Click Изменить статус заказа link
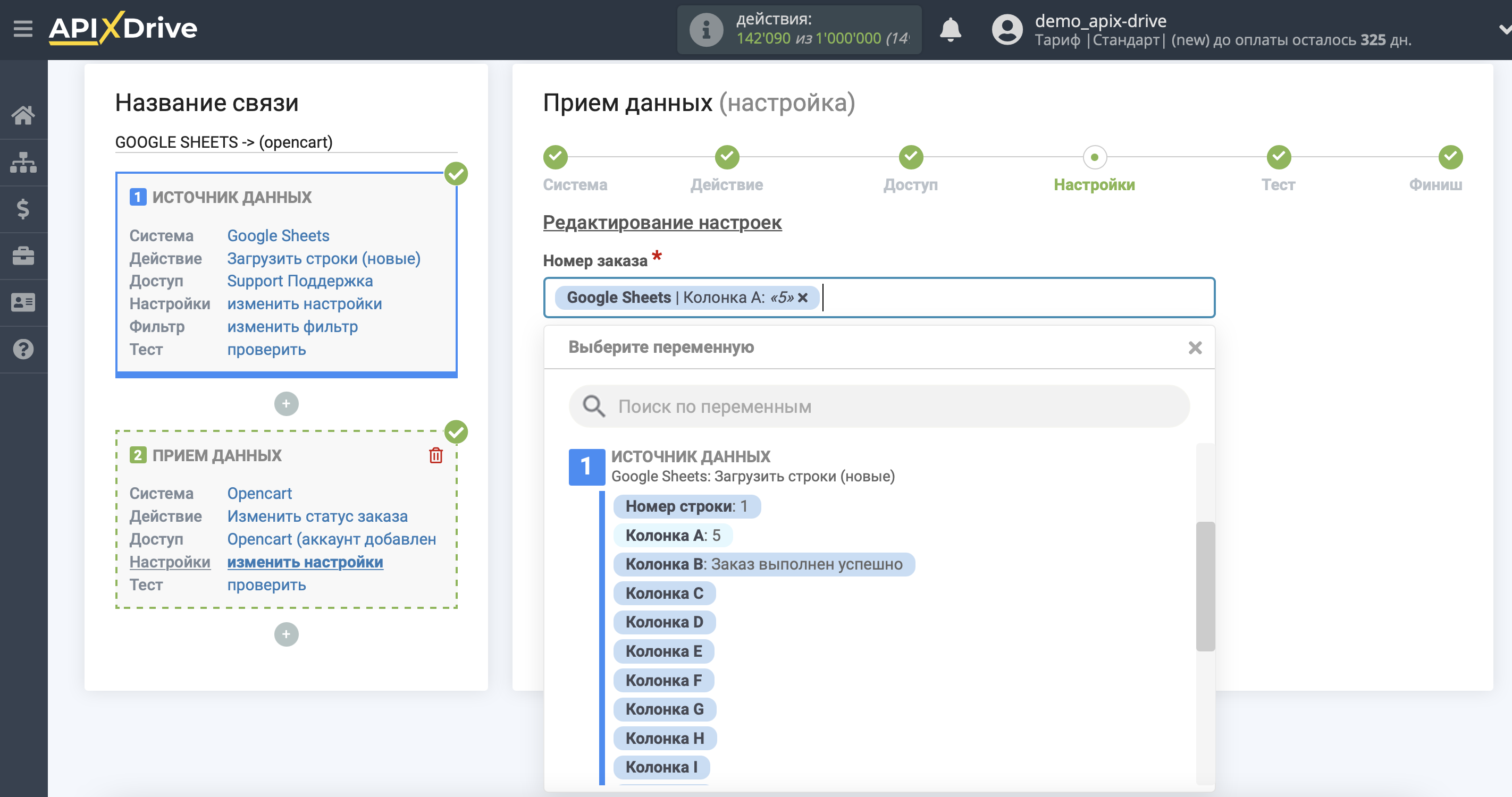 [317, 516]
